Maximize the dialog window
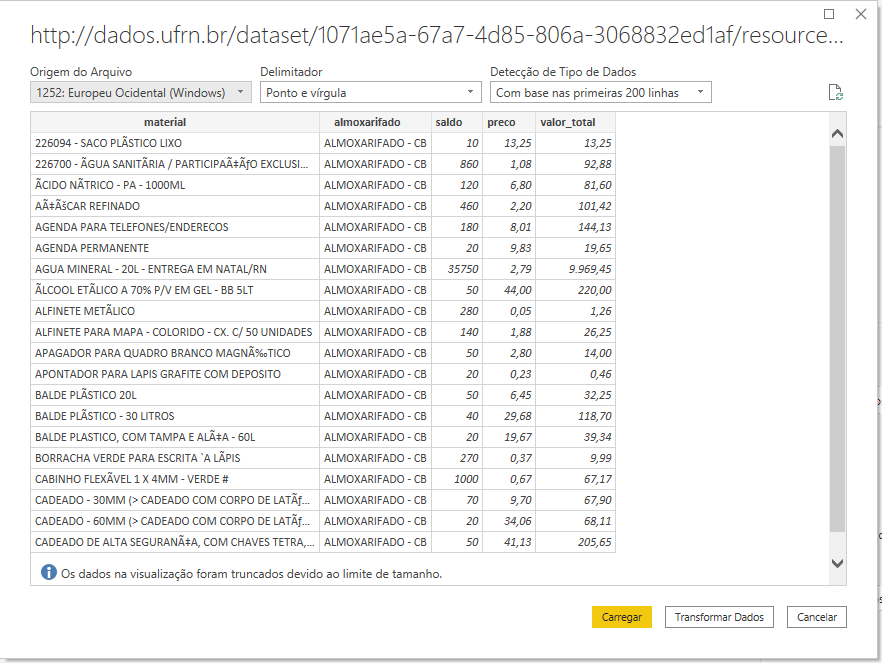Viewport: 882px width, 663px height. (829, 14)
